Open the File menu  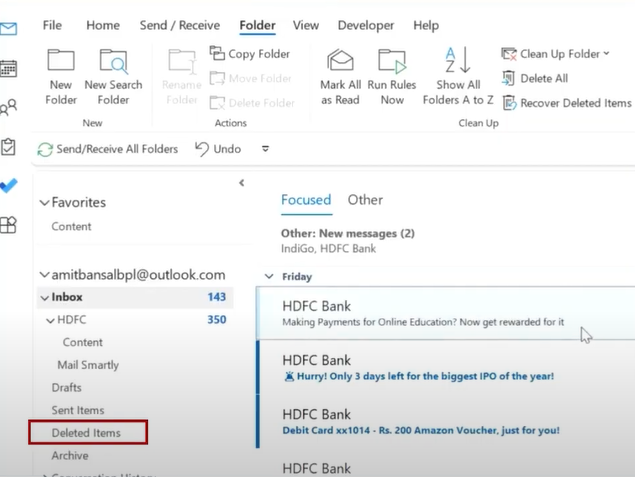coord(52,25)
